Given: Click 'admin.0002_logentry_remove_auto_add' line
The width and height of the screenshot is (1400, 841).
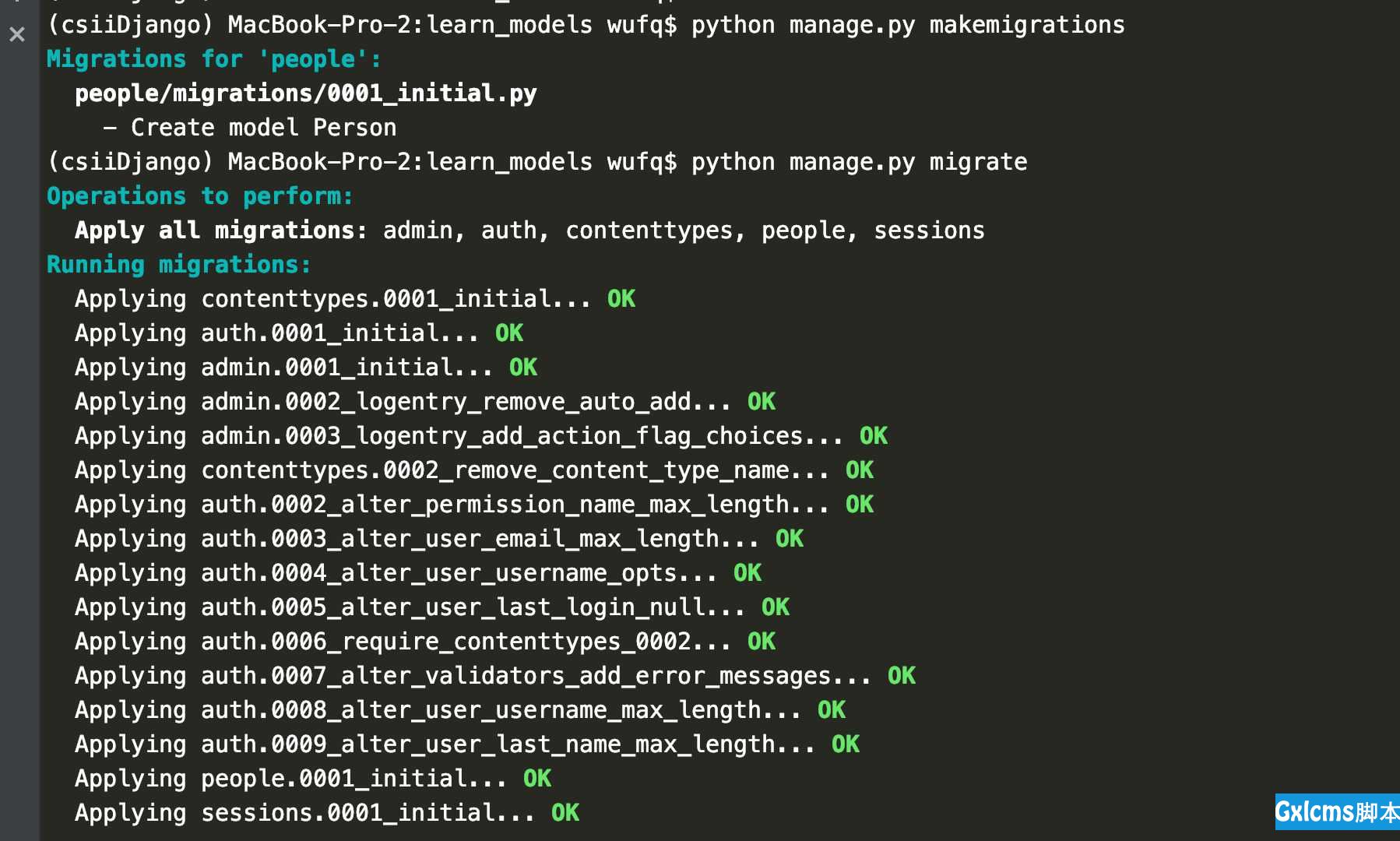Looking at the screenshot, I should pos(425,402).
